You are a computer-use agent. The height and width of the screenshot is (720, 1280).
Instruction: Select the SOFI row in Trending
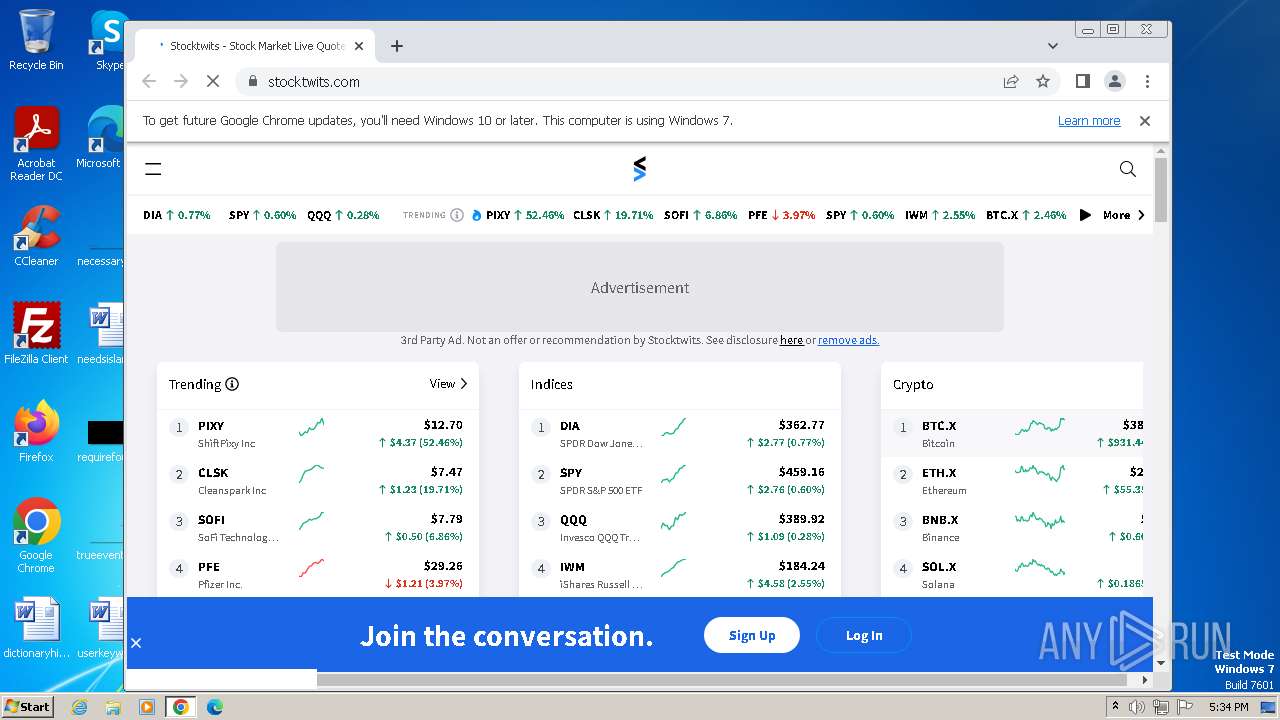(318, 527)
